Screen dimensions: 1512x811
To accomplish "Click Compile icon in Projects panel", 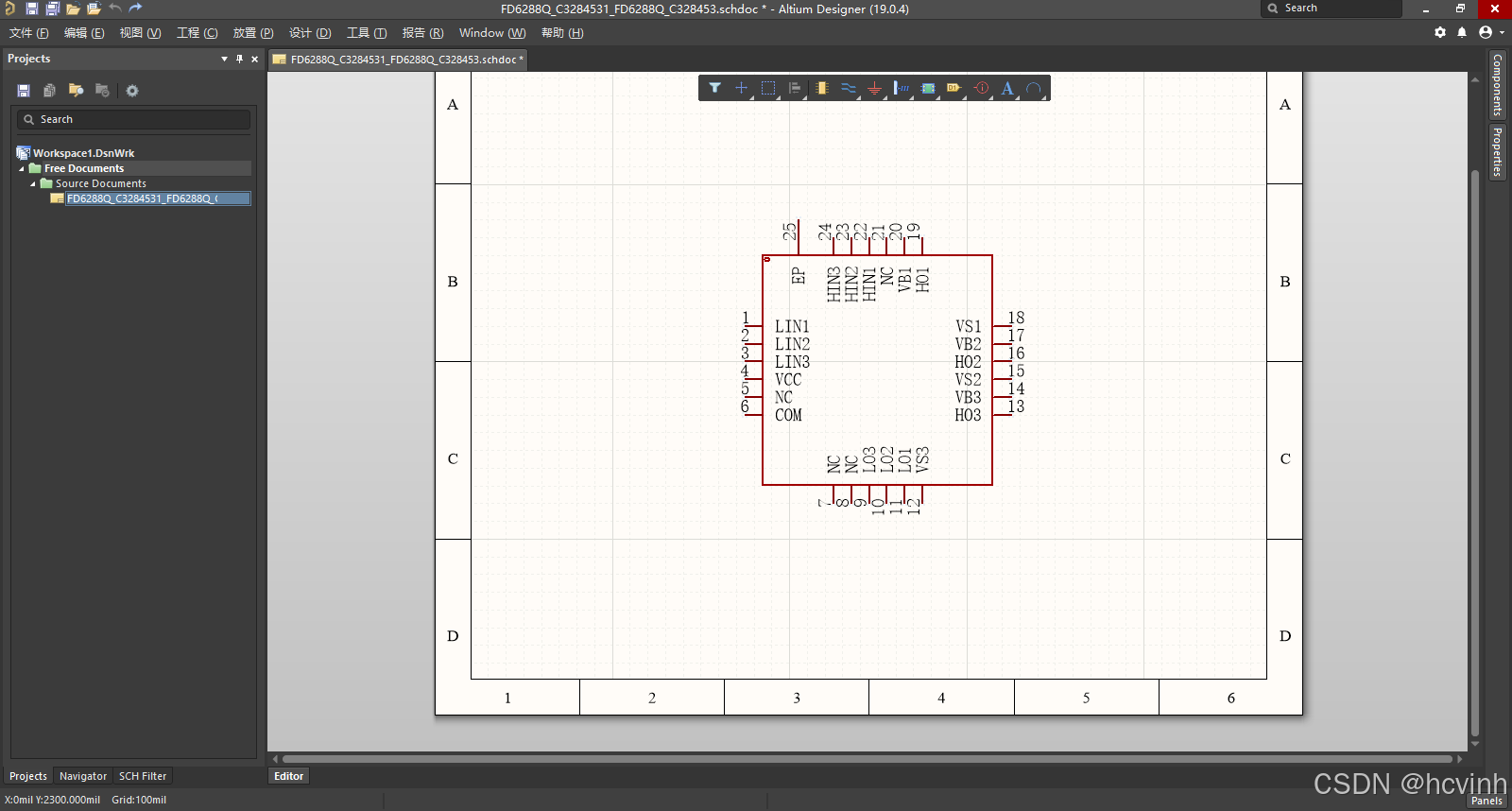I will click(x=49, y=91).
